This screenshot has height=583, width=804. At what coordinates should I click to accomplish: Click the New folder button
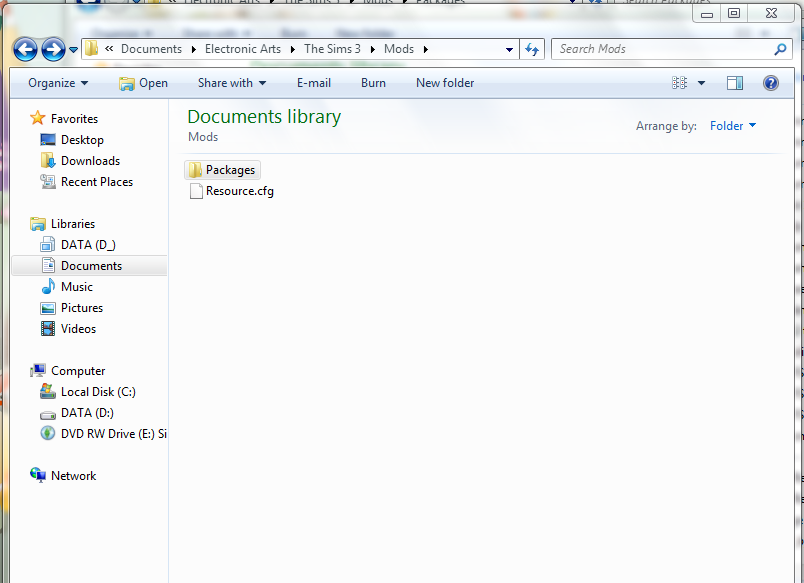(x=445, y=83)
